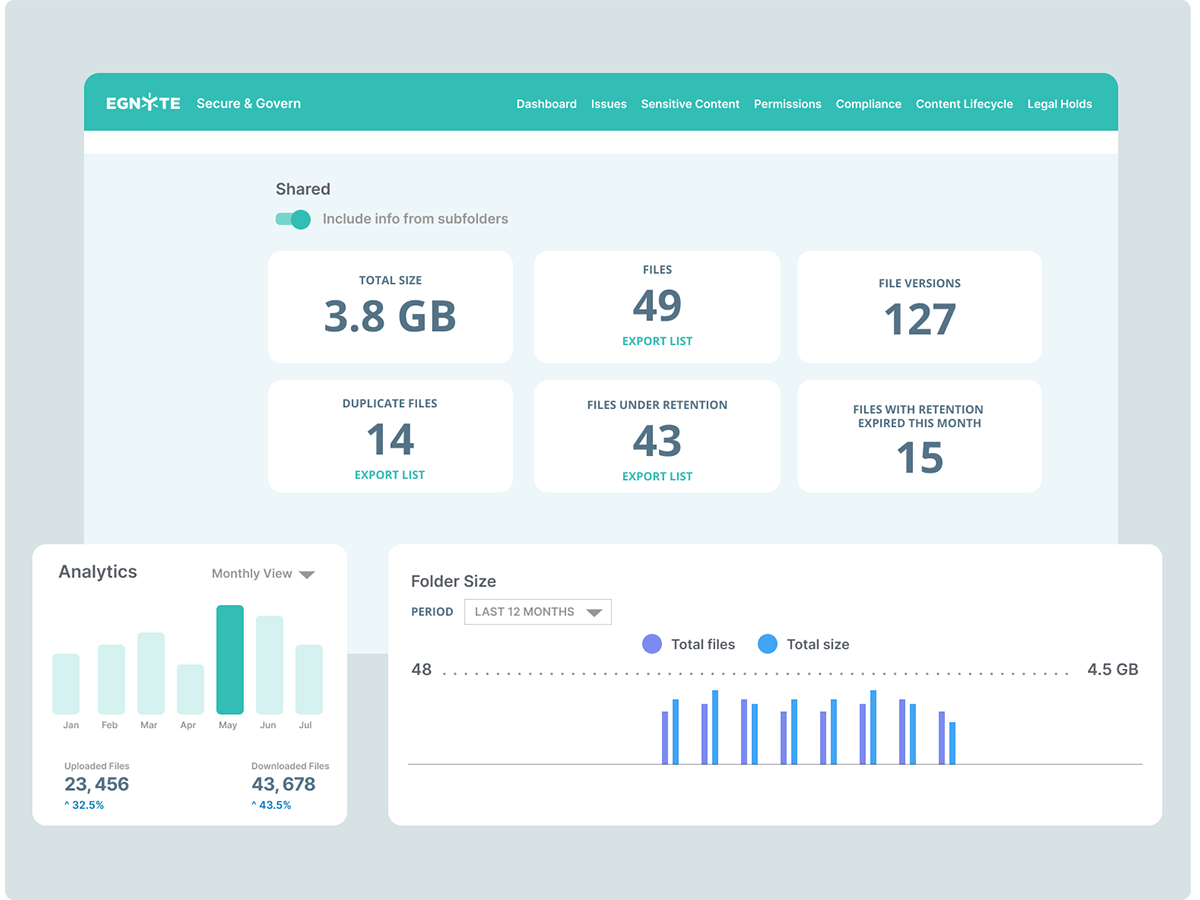The image size is (1200, 900).
Task: Navigate to the Compliance page
Action: pos(868,103)
